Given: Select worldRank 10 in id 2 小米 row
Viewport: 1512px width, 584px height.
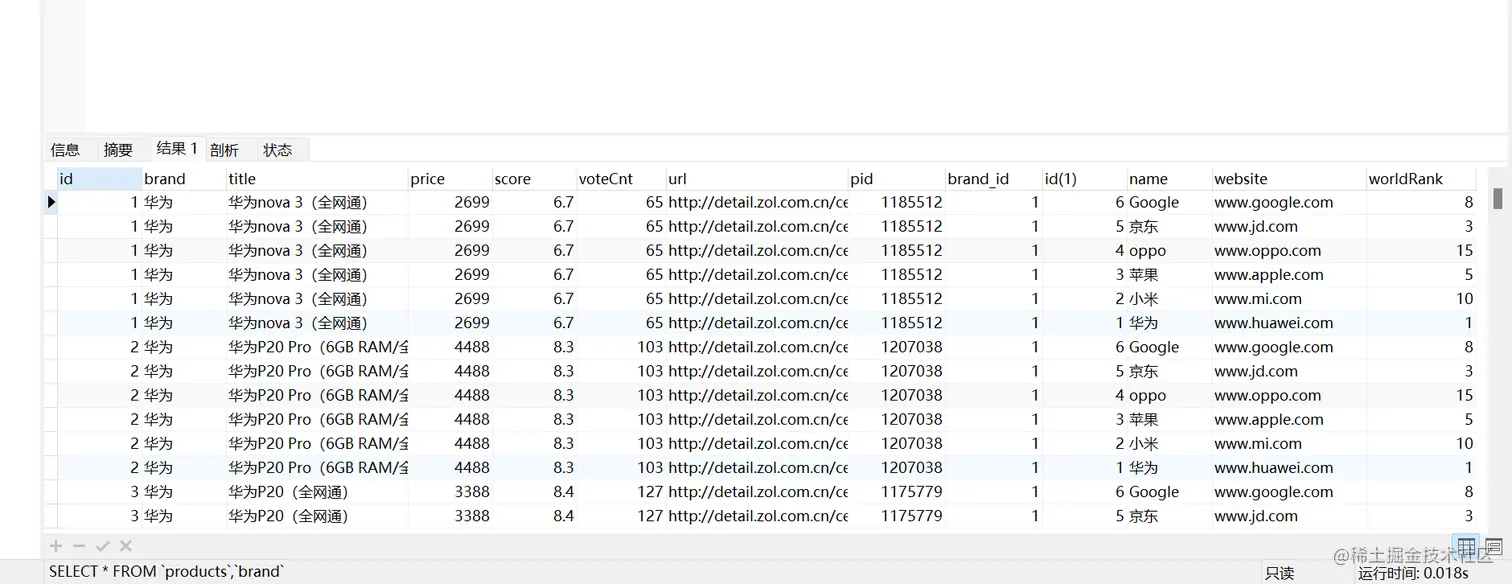Looking at the screenshot, I should [x=1421, y=443].
